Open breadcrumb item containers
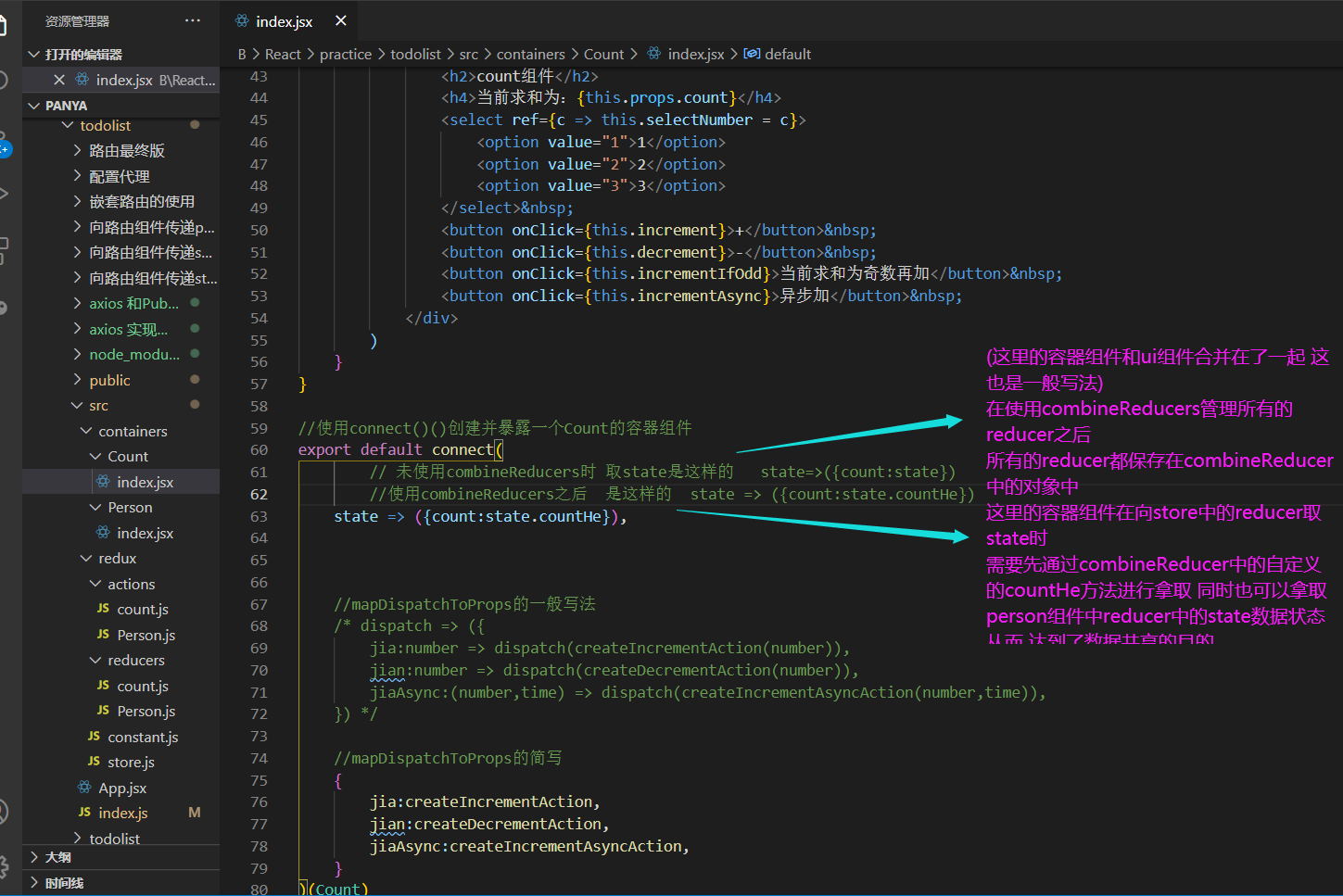This screenshot has width=1343, height=896. tap(530, 54)
